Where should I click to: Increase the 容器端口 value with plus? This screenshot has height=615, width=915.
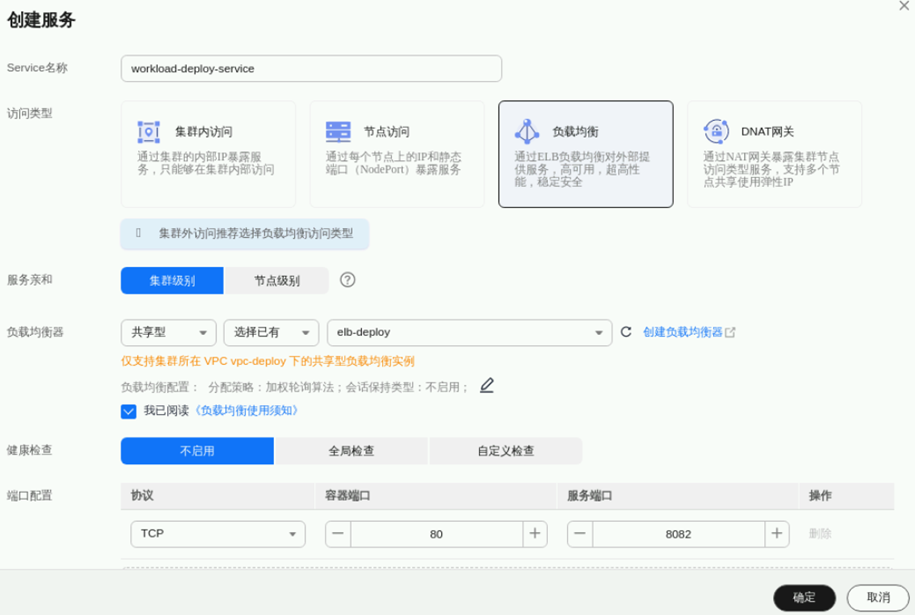535,534
